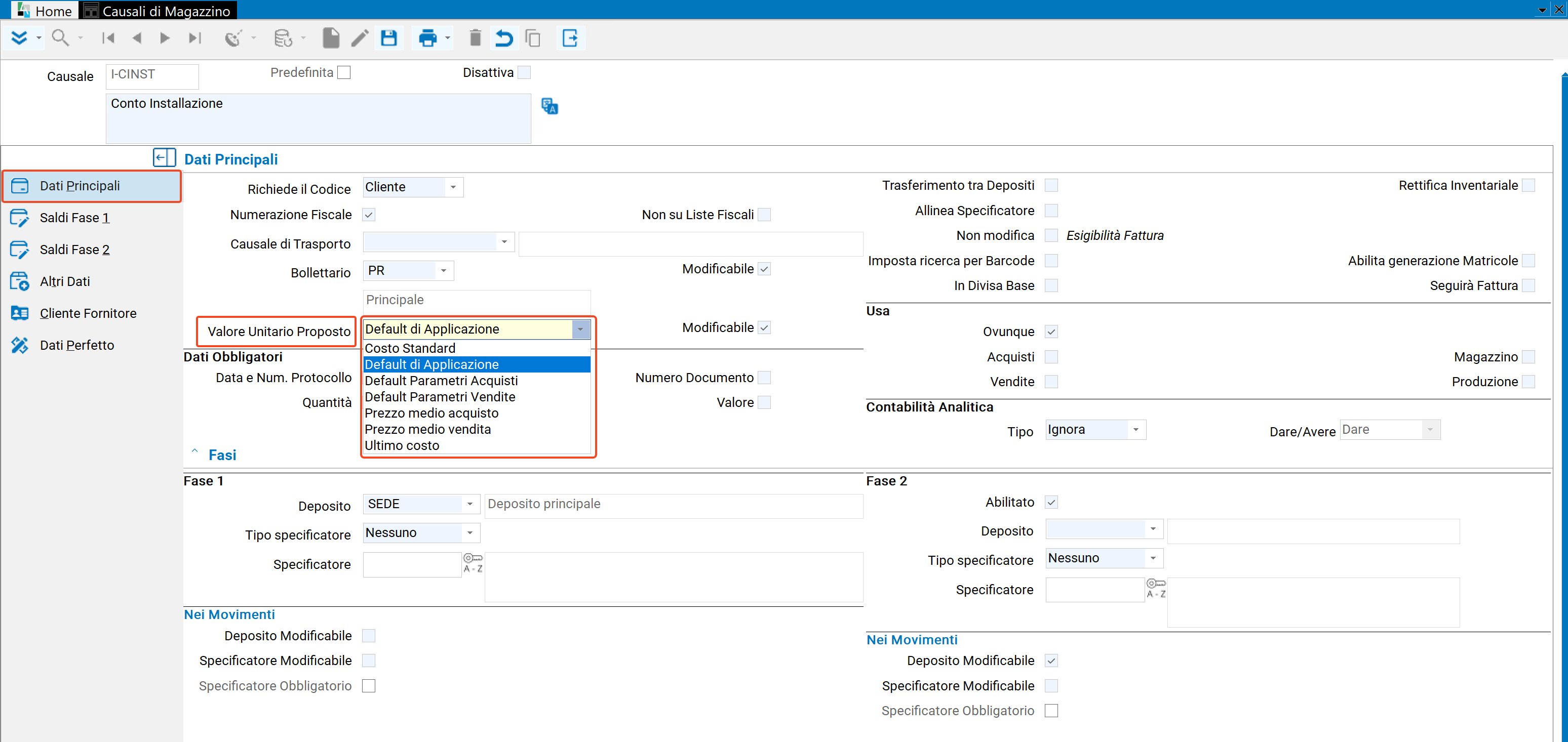Screen dimensions: 1568x742
Task: Open Cliente Fornitore section
Action: (x=92, y=313)
